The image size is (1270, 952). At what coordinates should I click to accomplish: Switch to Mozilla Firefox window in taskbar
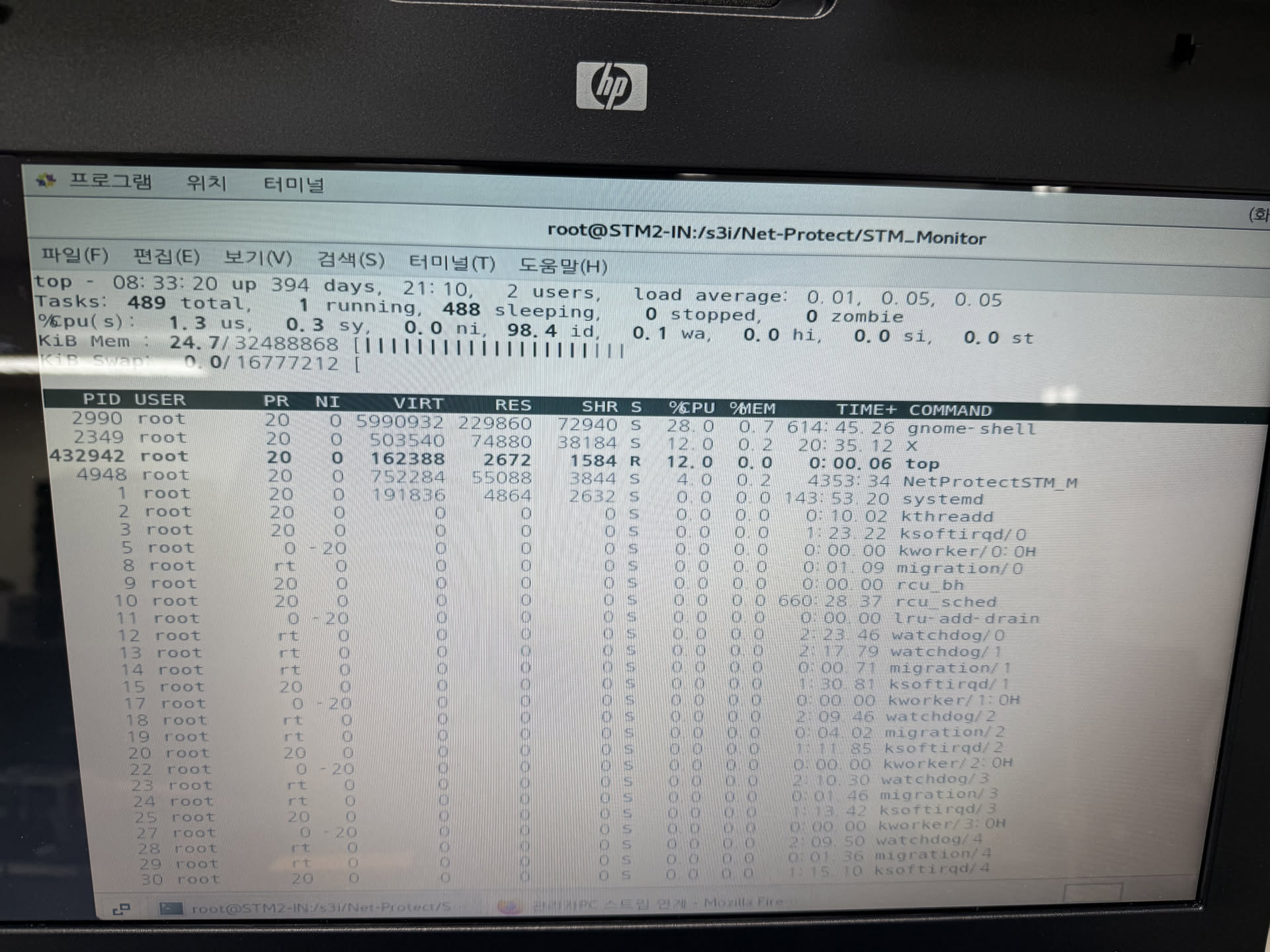[x=658, y=903]
